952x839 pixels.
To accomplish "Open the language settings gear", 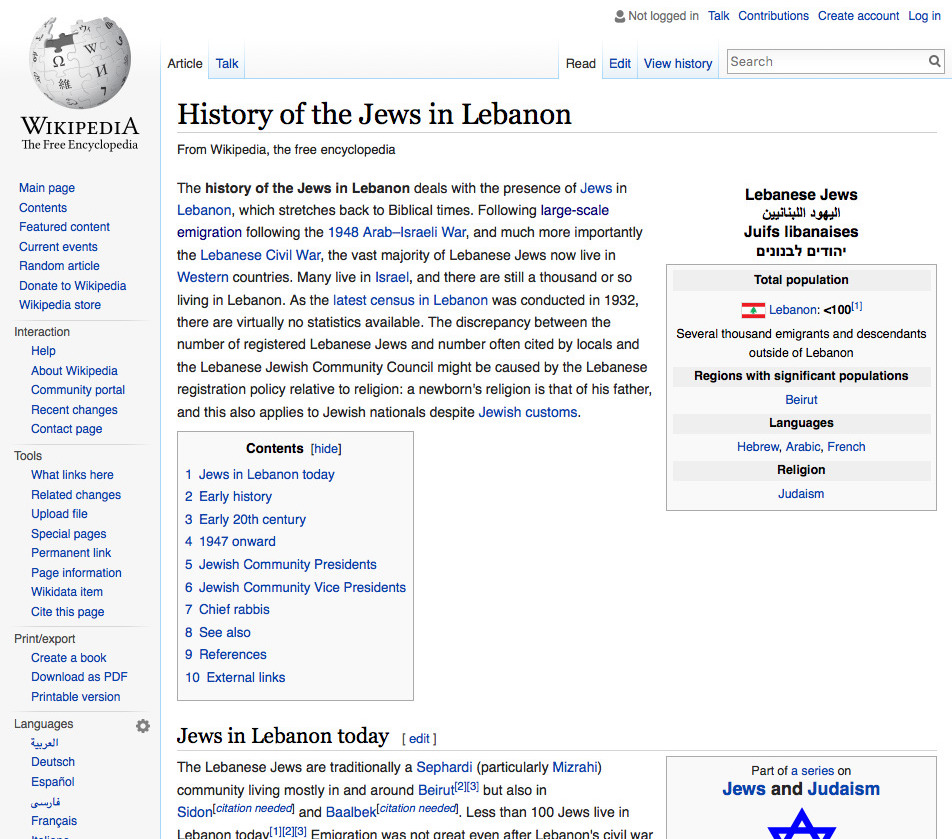I will click(x=142, y=725).
